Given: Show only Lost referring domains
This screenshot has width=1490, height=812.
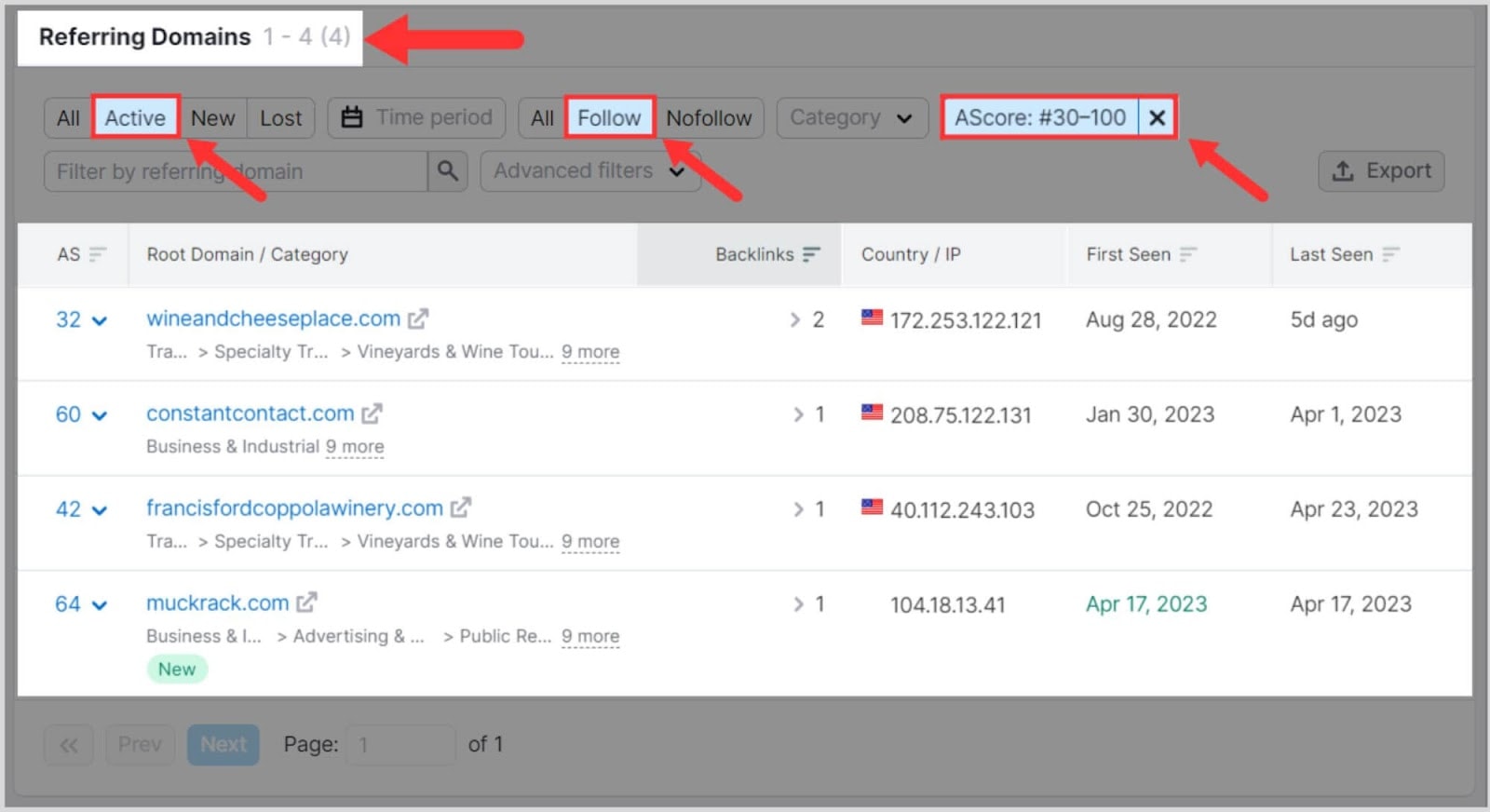Looking at the screenshot, I should [x=280, y=118].
